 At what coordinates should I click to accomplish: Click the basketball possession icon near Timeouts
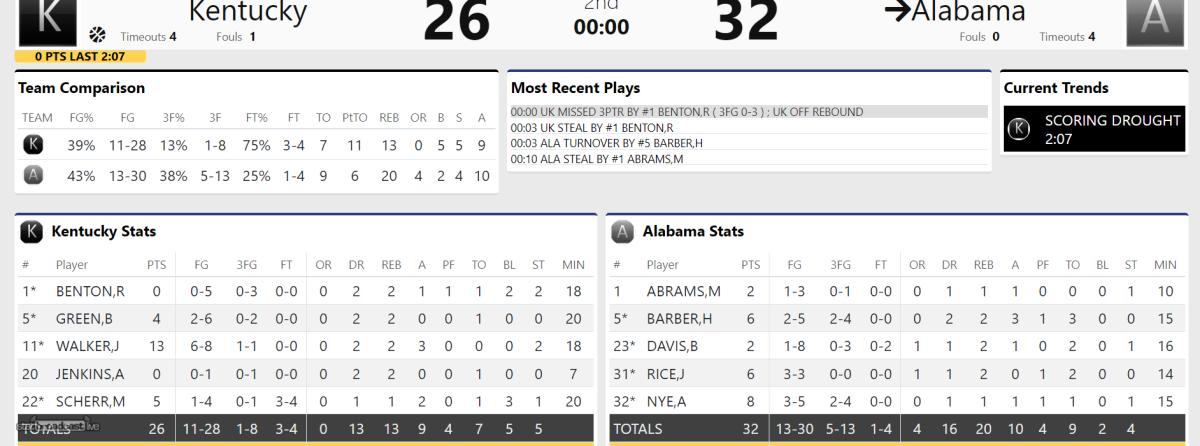(x=98, y=34)
